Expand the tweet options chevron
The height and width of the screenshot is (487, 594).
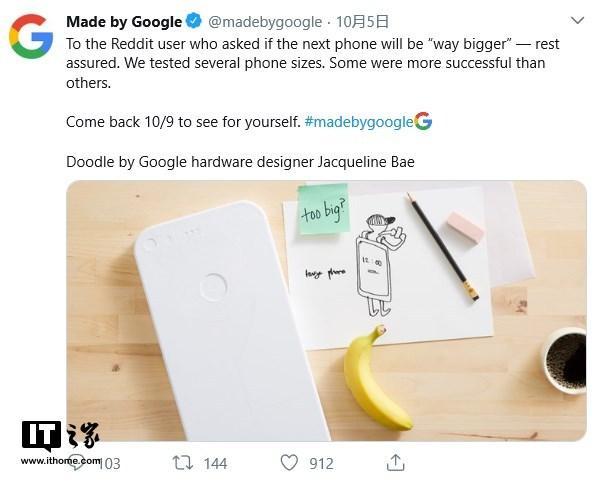pyautogui.click(x=577, y=20)
